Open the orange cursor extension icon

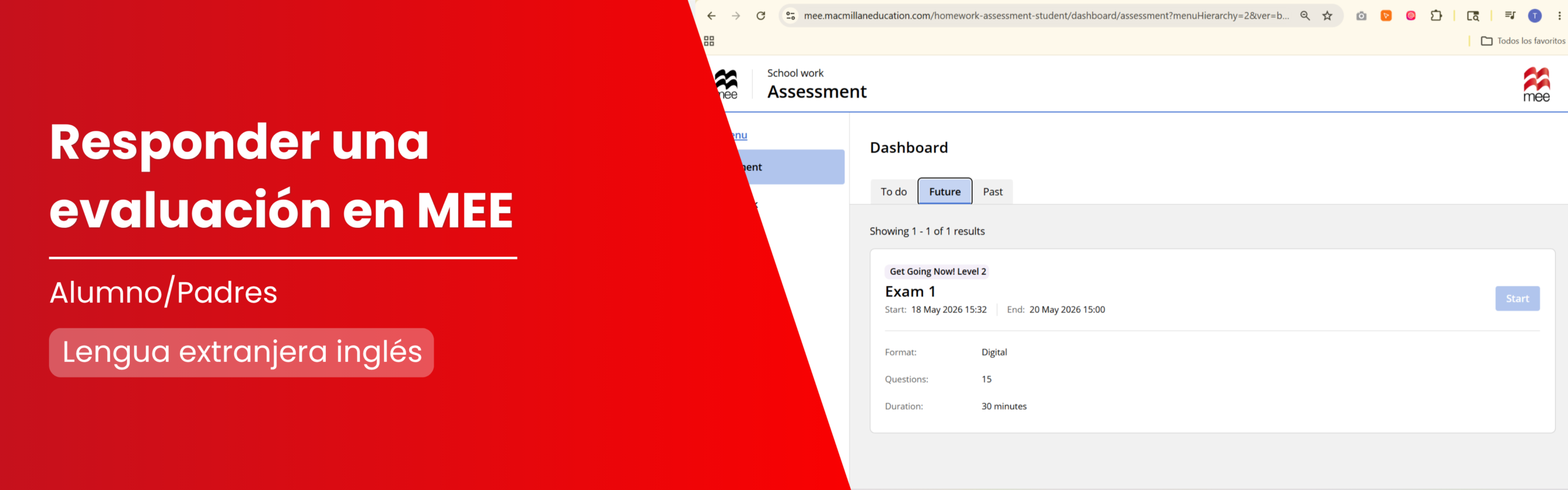(1386, 16)
